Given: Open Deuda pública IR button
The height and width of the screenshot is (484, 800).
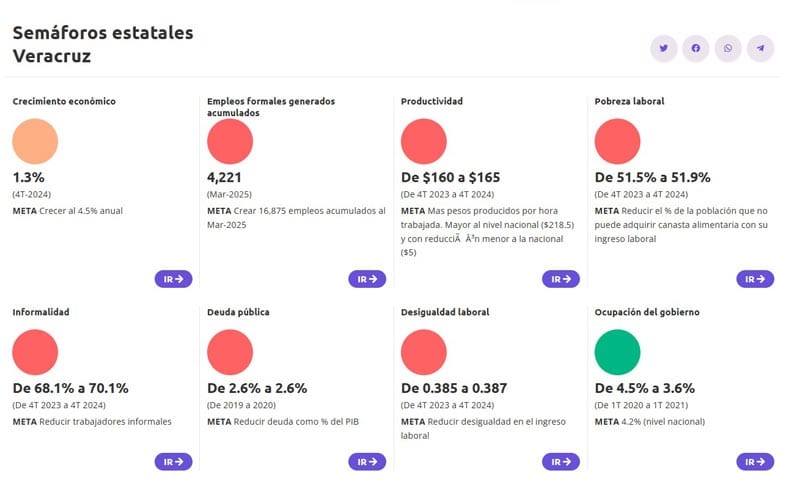Looking at the screenshot, I should point(367,462).
